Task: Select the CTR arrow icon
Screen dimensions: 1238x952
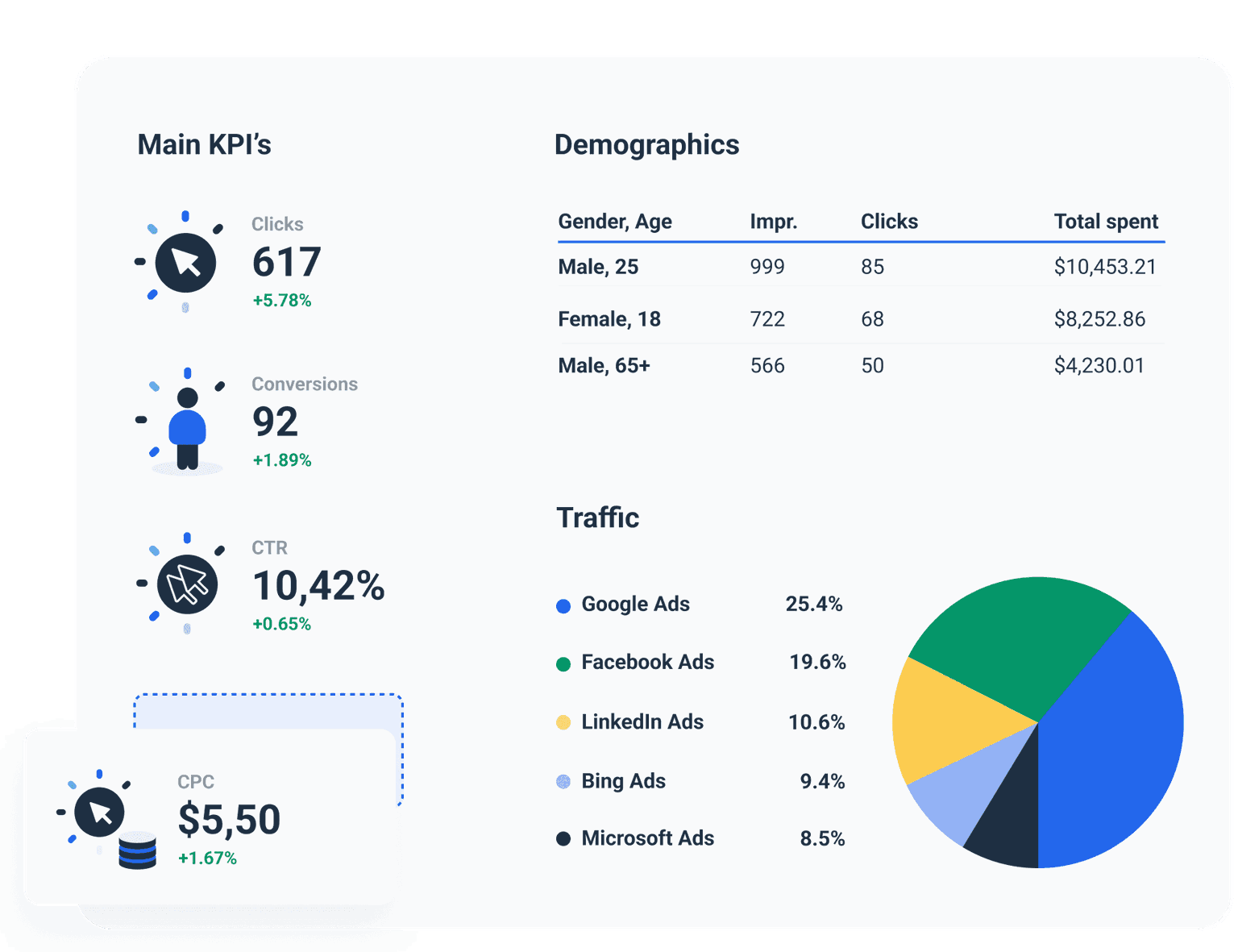Action: (x=185, y=584)
